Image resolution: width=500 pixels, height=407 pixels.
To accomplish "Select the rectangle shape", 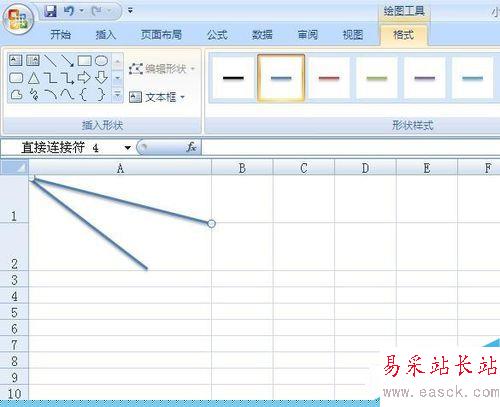I will click(x=85, y=61).
